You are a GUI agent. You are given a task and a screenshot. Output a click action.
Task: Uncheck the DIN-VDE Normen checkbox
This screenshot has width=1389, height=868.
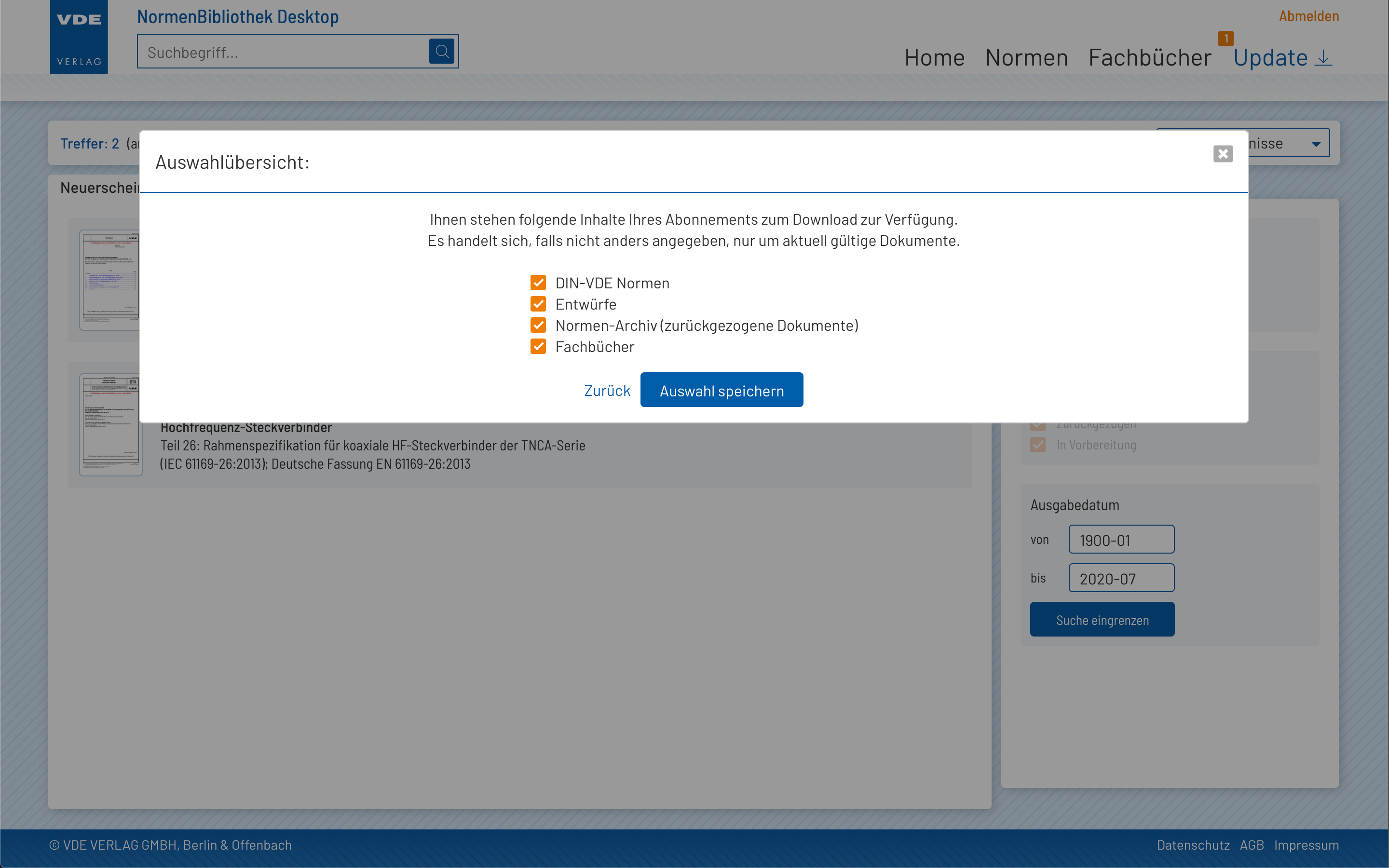pos(538,283)
